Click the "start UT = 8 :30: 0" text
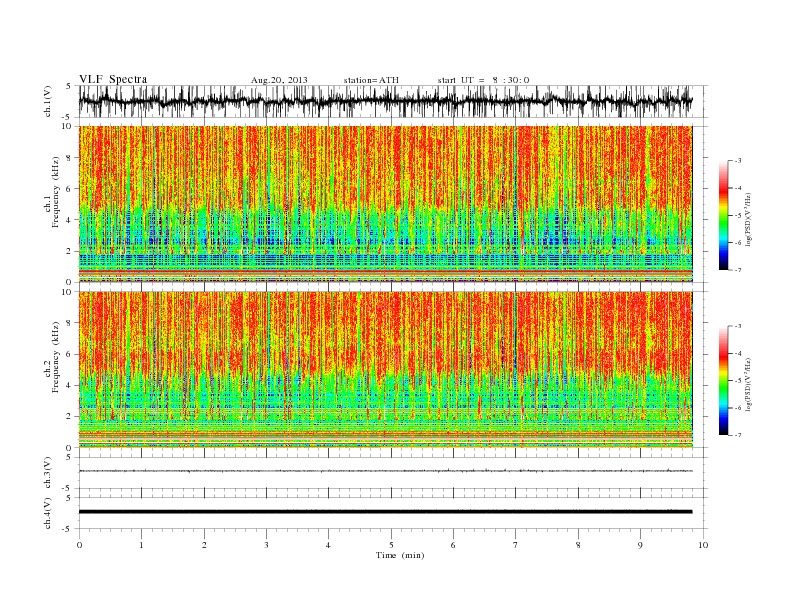 (x=483, y=80)
